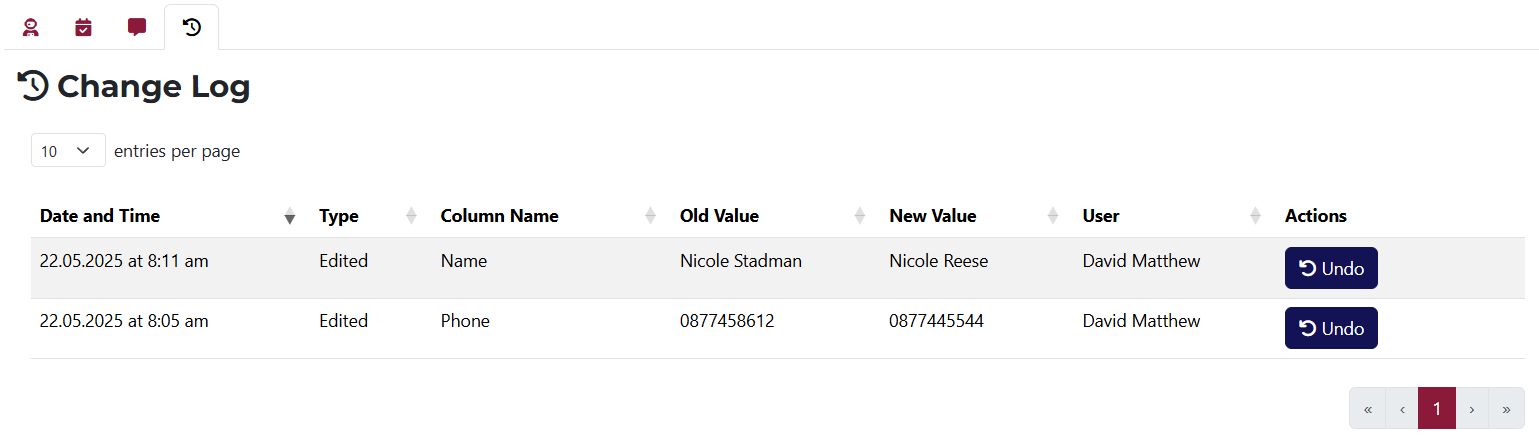Undo the Name change to Nicole Reese
1539x436 pixels.
coord(1331,268)
